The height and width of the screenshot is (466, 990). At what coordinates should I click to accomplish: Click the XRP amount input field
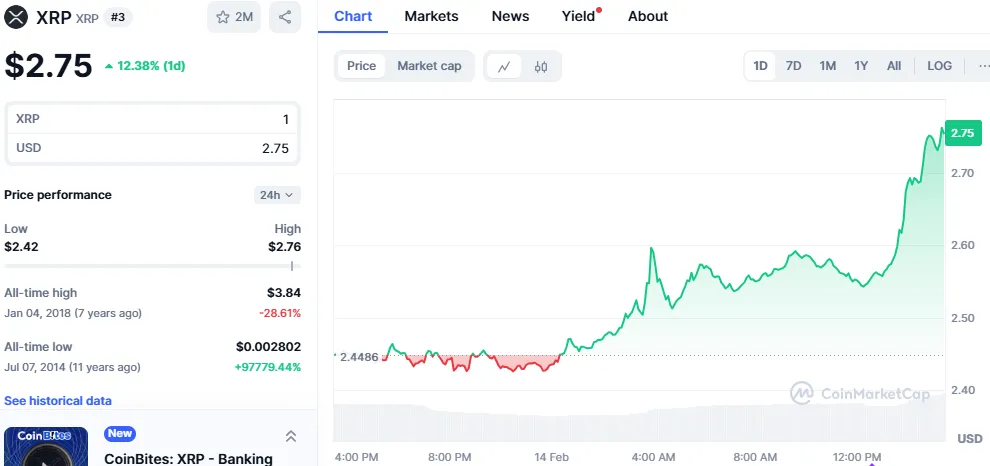152,119
